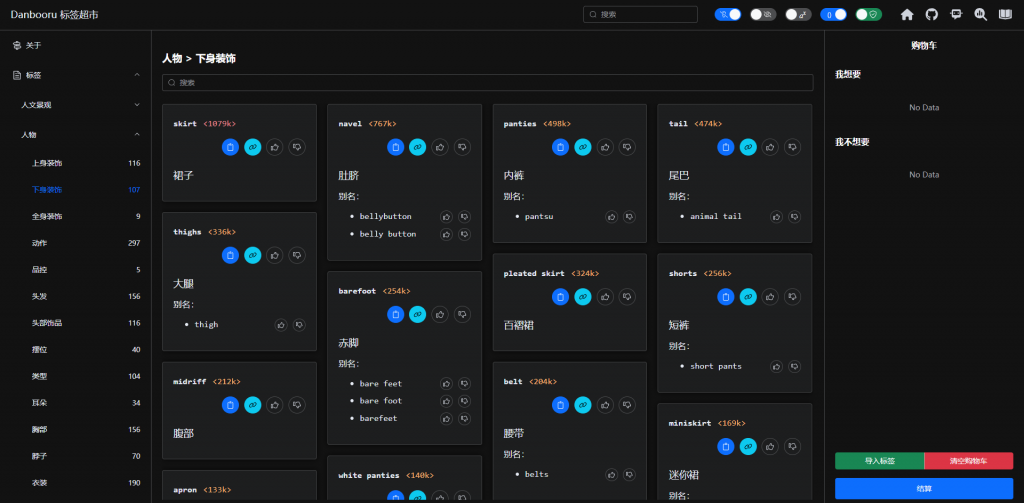Image resolution: width=1024 pixels, height=503 pixels.
Task: Thumbs up the thighs tag
Action: coord(275,255)
